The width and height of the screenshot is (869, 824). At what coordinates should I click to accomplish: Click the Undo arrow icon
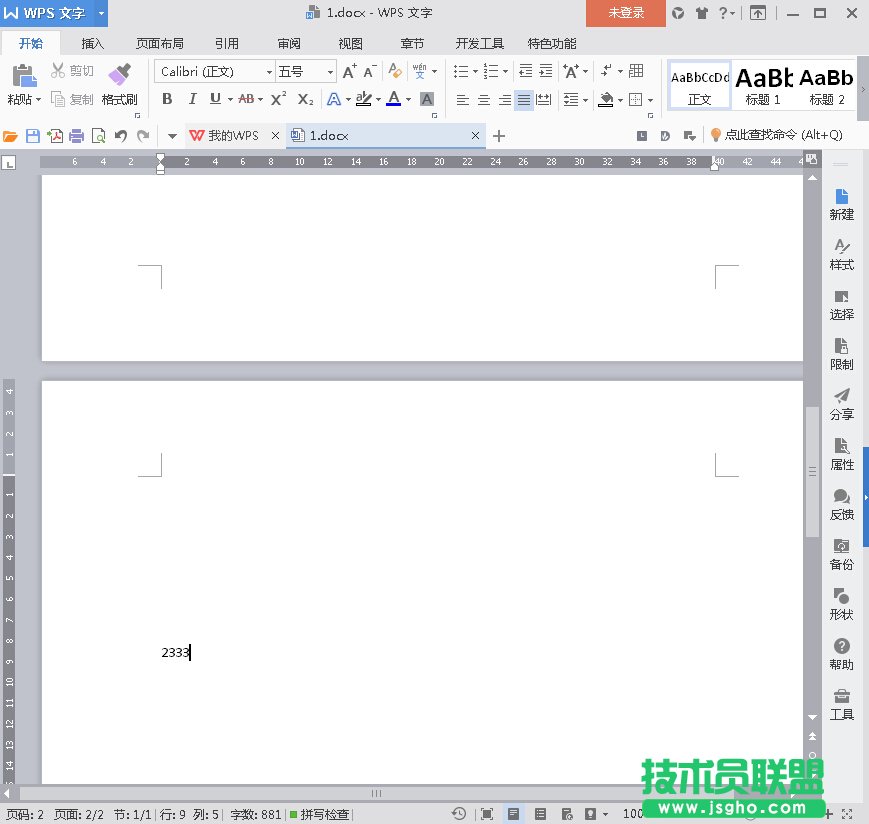[121, 136]
